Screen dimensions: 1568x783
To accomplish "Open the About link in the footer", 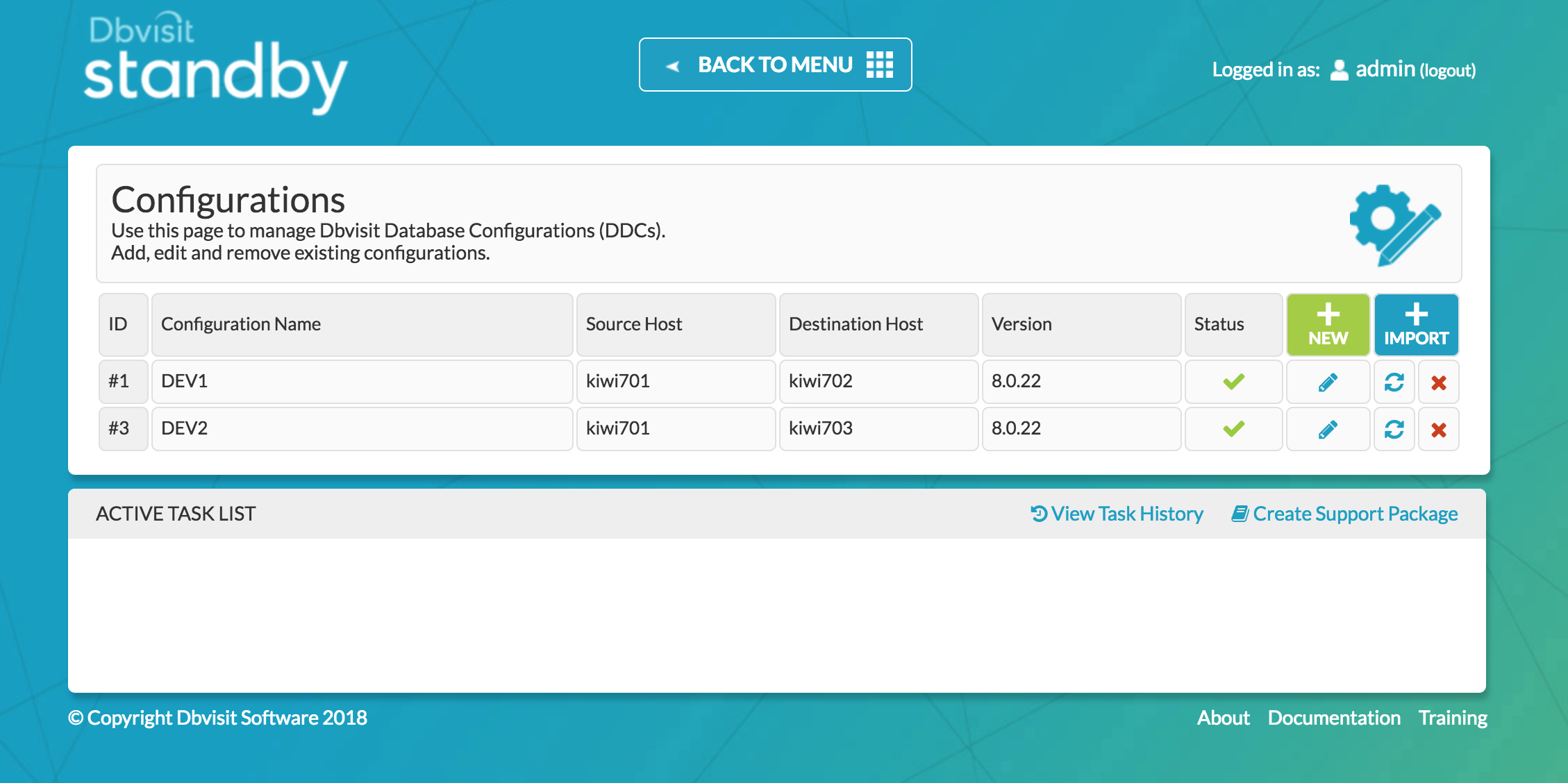I will pyautogui.click(x=1223, y=718).
